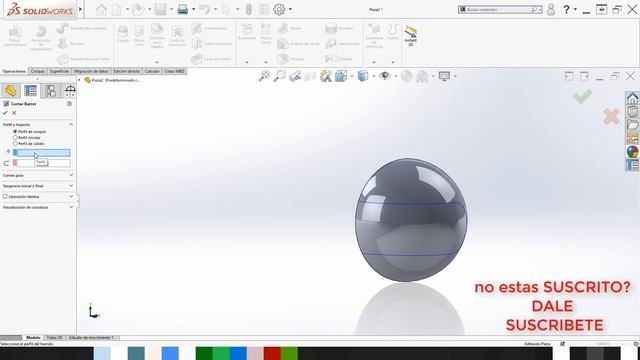Open the Options gear icon

279,9
